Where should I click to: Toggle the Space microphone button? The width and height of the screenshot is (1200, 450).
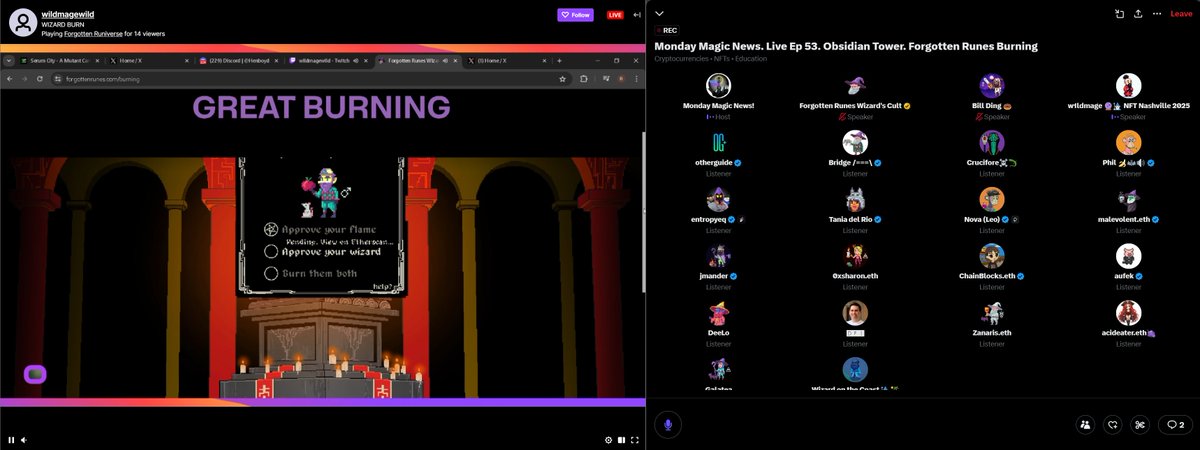668,424
